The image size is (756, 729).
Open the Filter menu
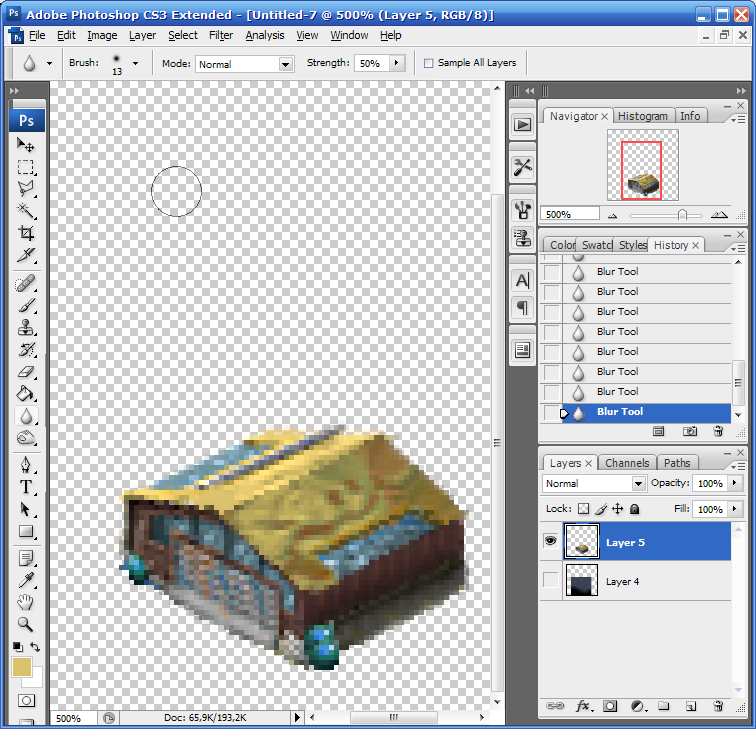click(221, 35)
